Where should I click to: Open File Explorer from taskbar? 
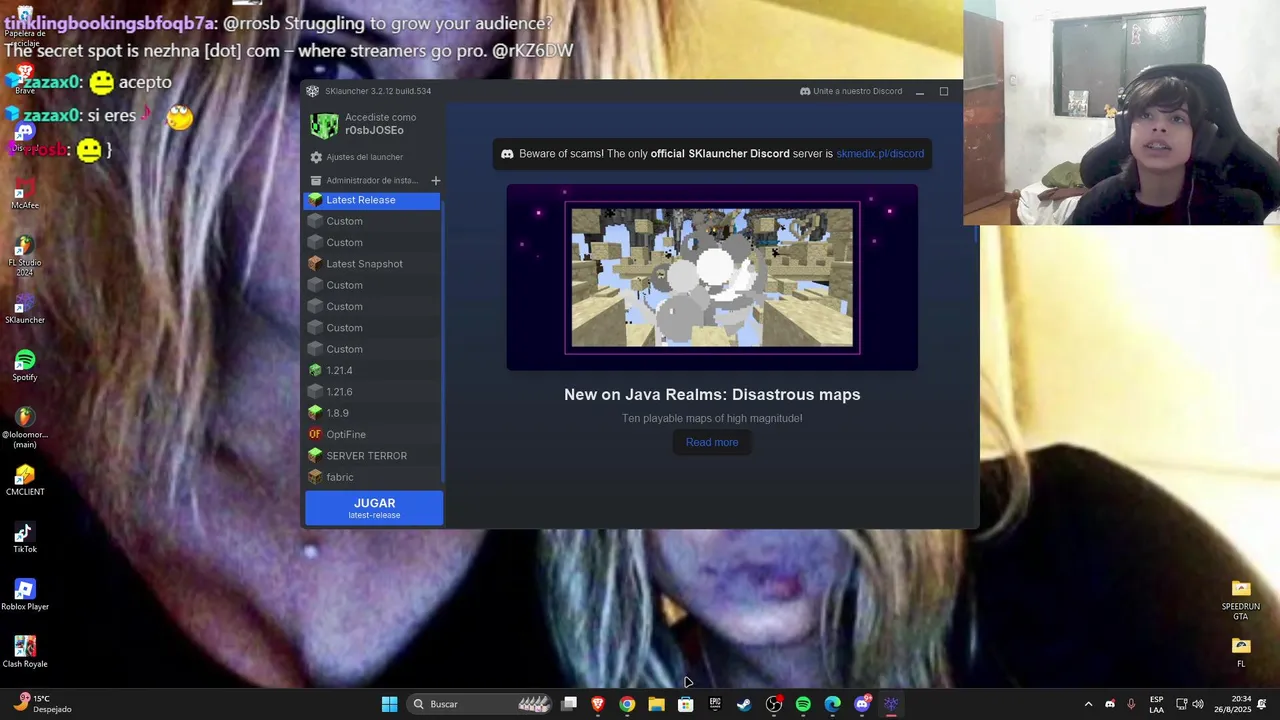656,704
